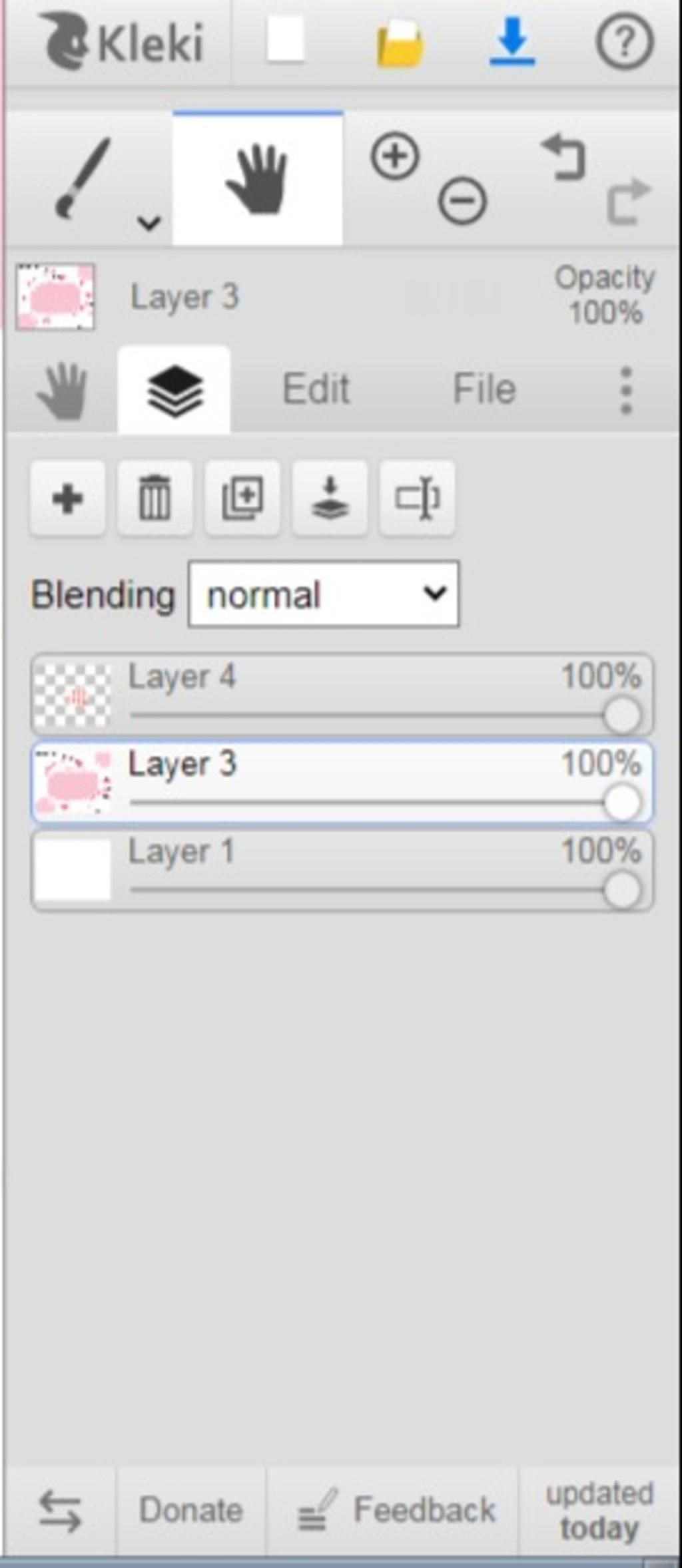Add a new layer with plus button

coord(67,498)
